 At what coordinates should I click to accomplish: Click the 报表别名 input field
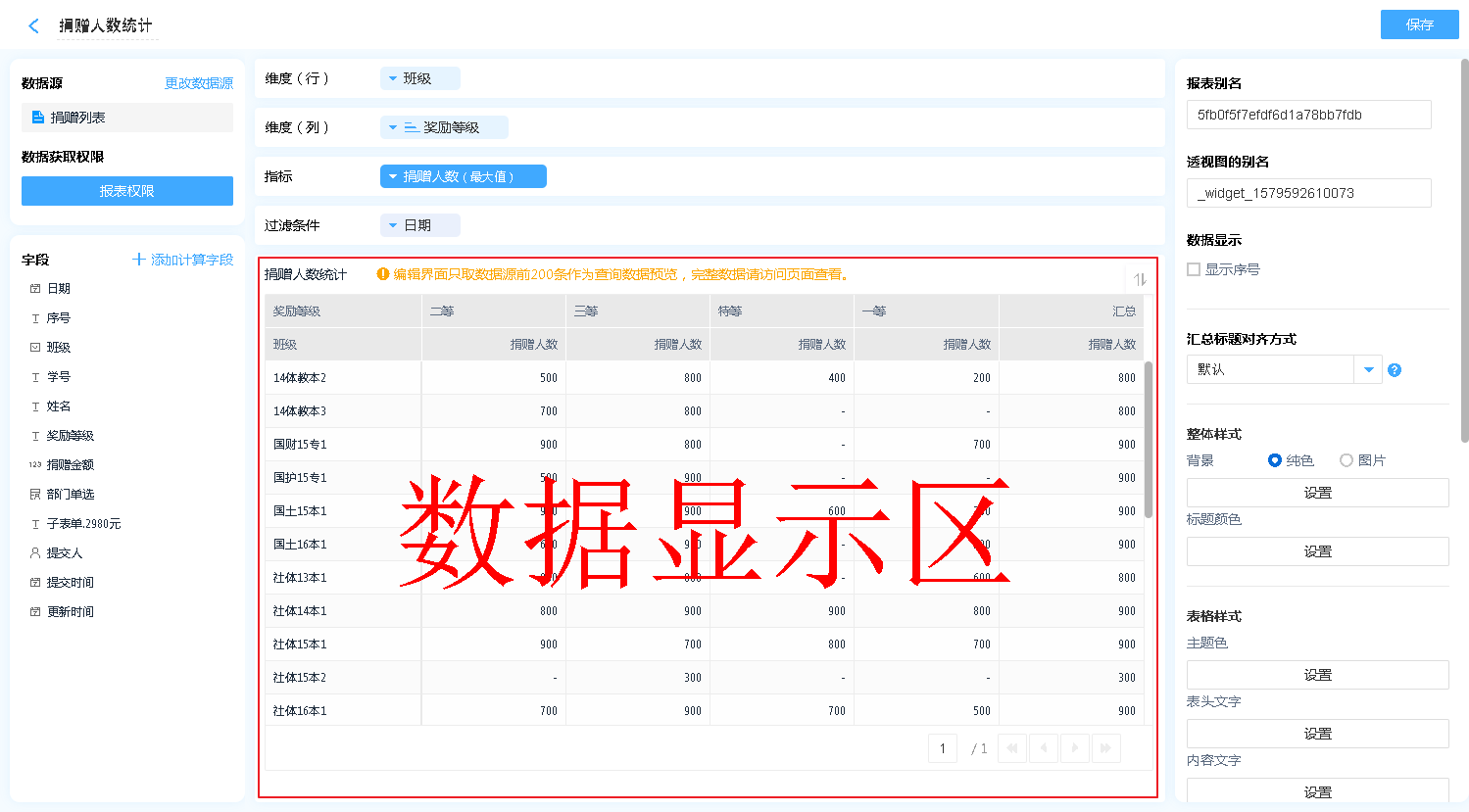pos(1308,115)
